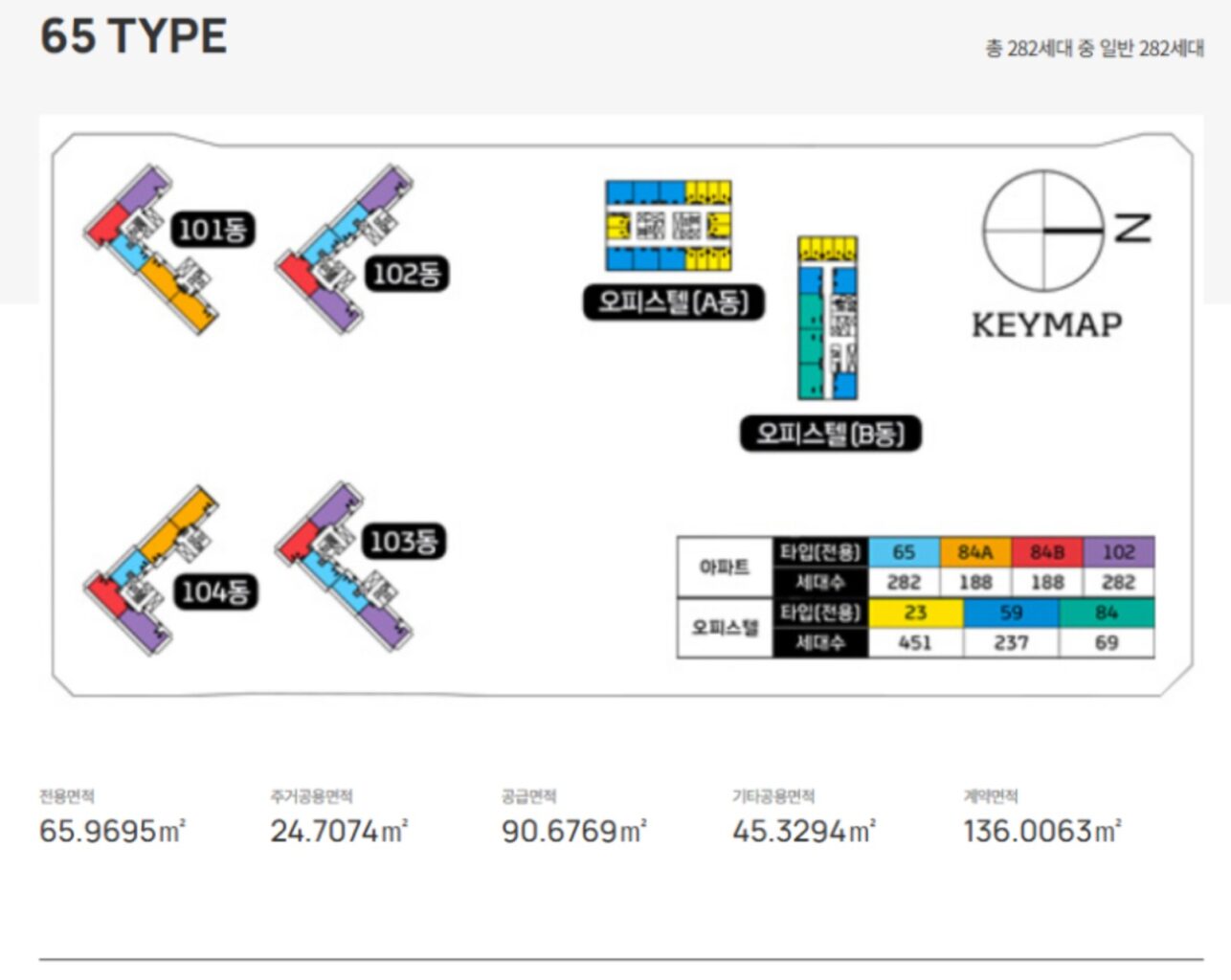This screenshot has height=980, width=1231.
Task: Click the 65.9695㎡ value
Action: [x=113, y=831]
